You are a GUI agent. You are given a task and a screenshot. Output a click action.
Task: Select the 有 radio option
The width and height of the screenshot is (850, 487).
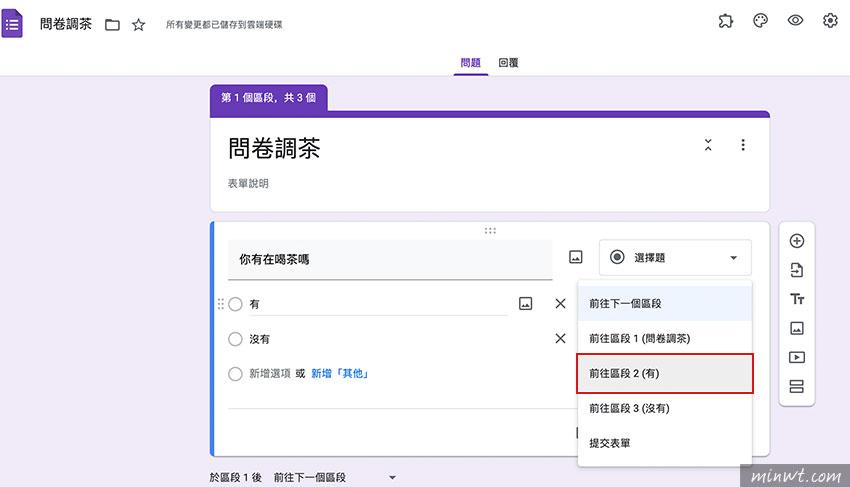pyautogui.click(x=235, y=304)
